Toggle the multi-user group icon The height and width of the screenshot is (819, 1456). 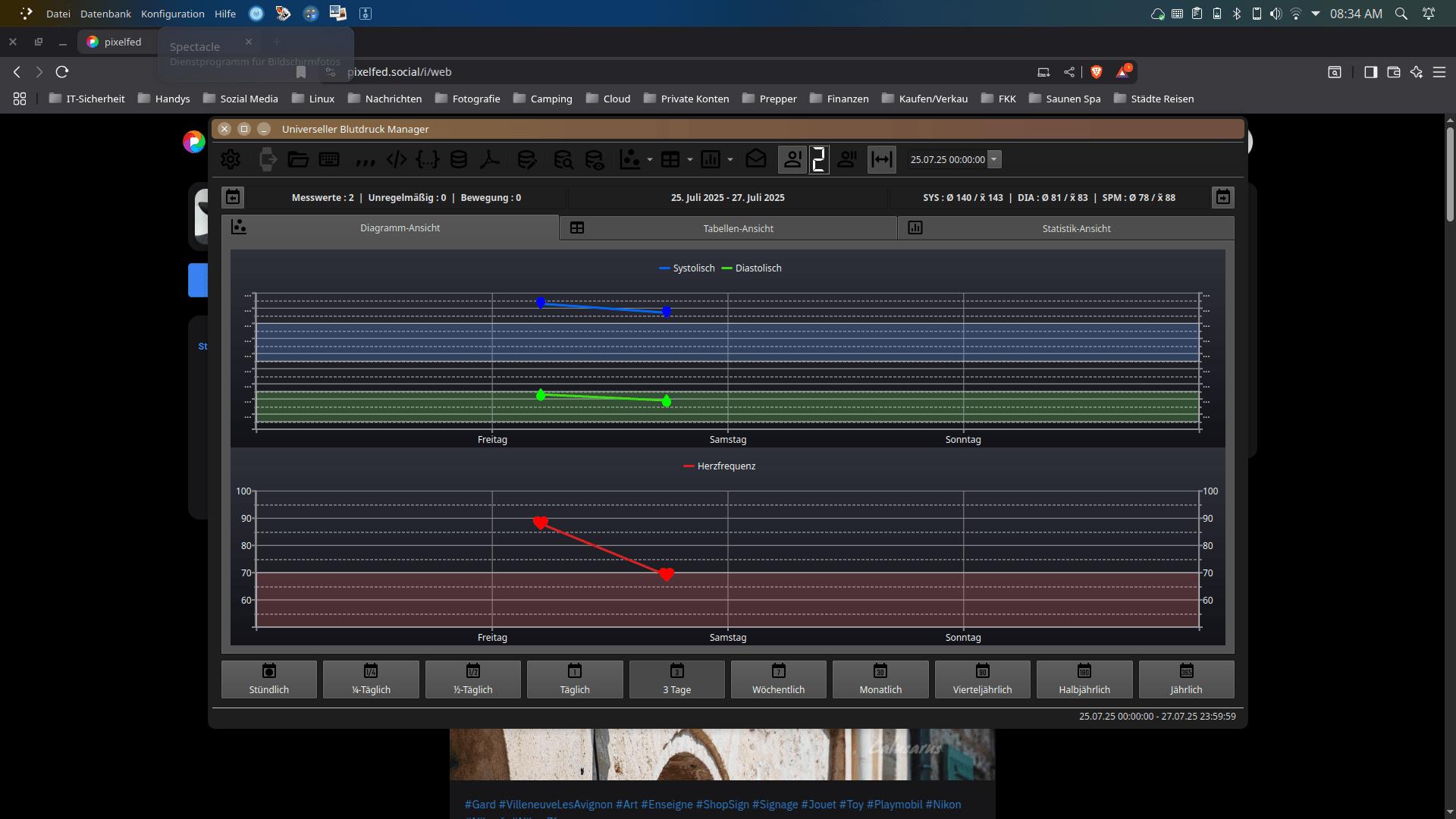[847, 160]
